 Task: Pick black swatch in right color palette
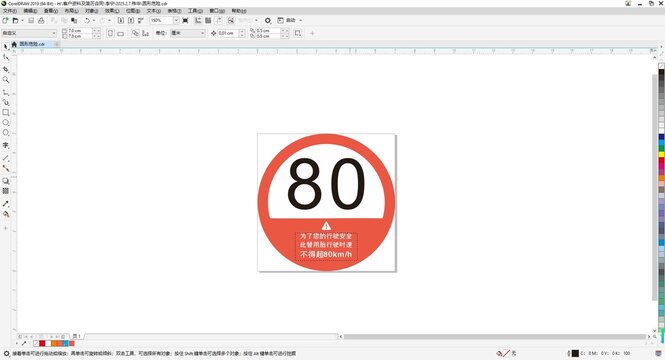pyautogui.click(x=661, y=73)
